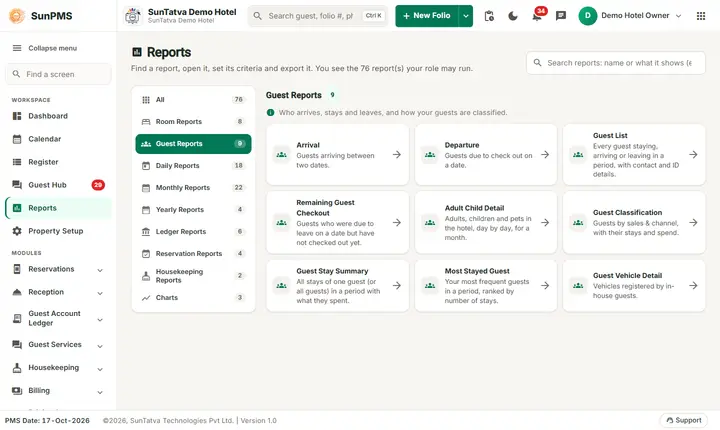Open notifications bell with 34 badge
The image size is (720, 430).
tap(537, 16)
